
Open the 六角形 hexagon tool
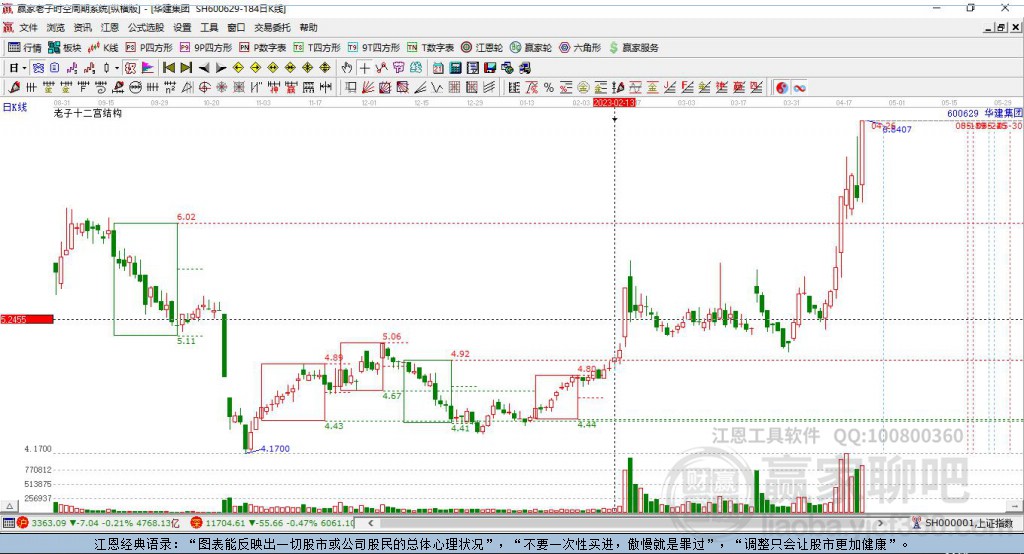[580, 48]
